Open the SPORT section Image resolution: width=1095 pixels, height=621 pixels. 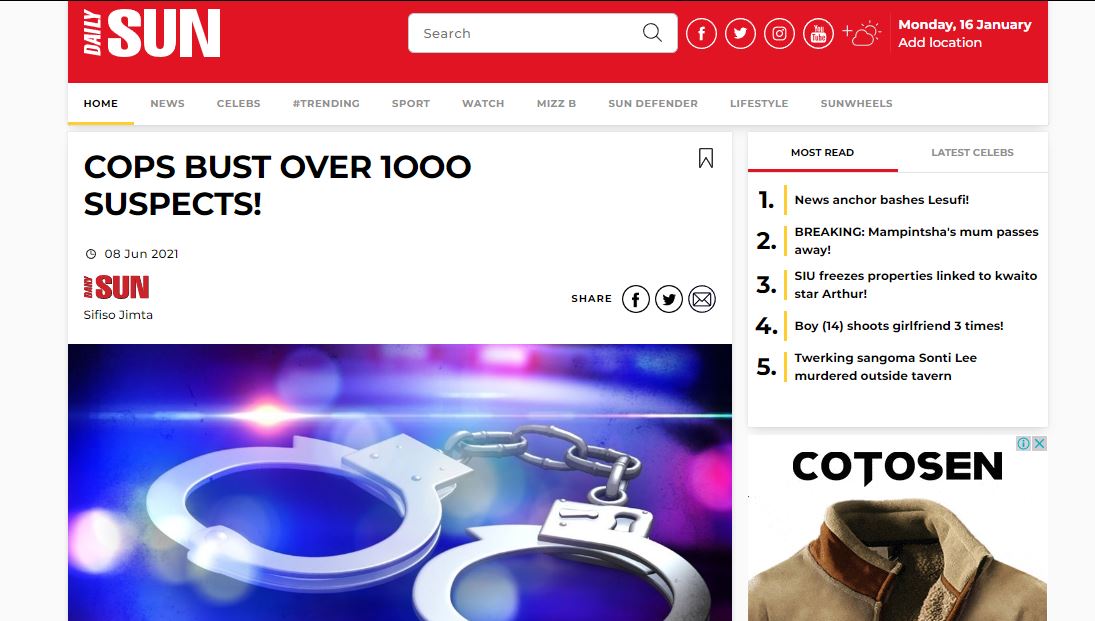(411, 103)
